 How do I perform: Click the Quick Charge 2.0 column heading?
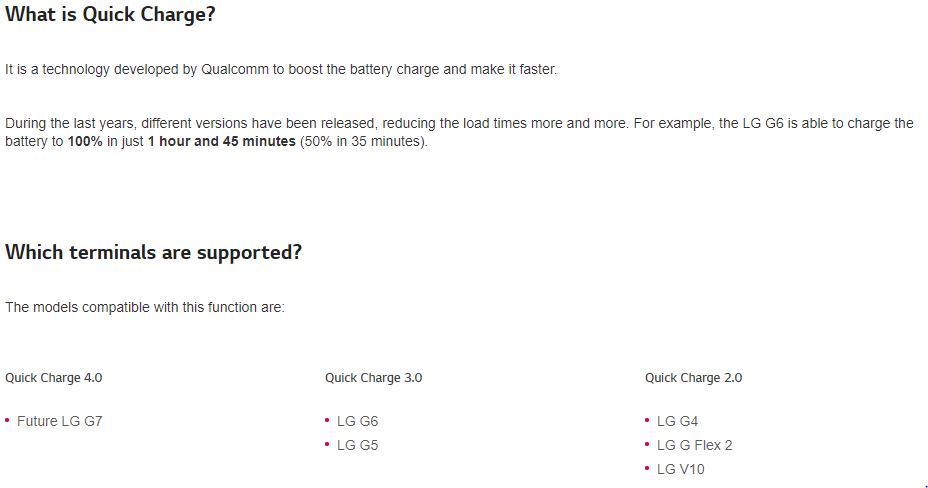pyautogui.click(x=693, y=378)
